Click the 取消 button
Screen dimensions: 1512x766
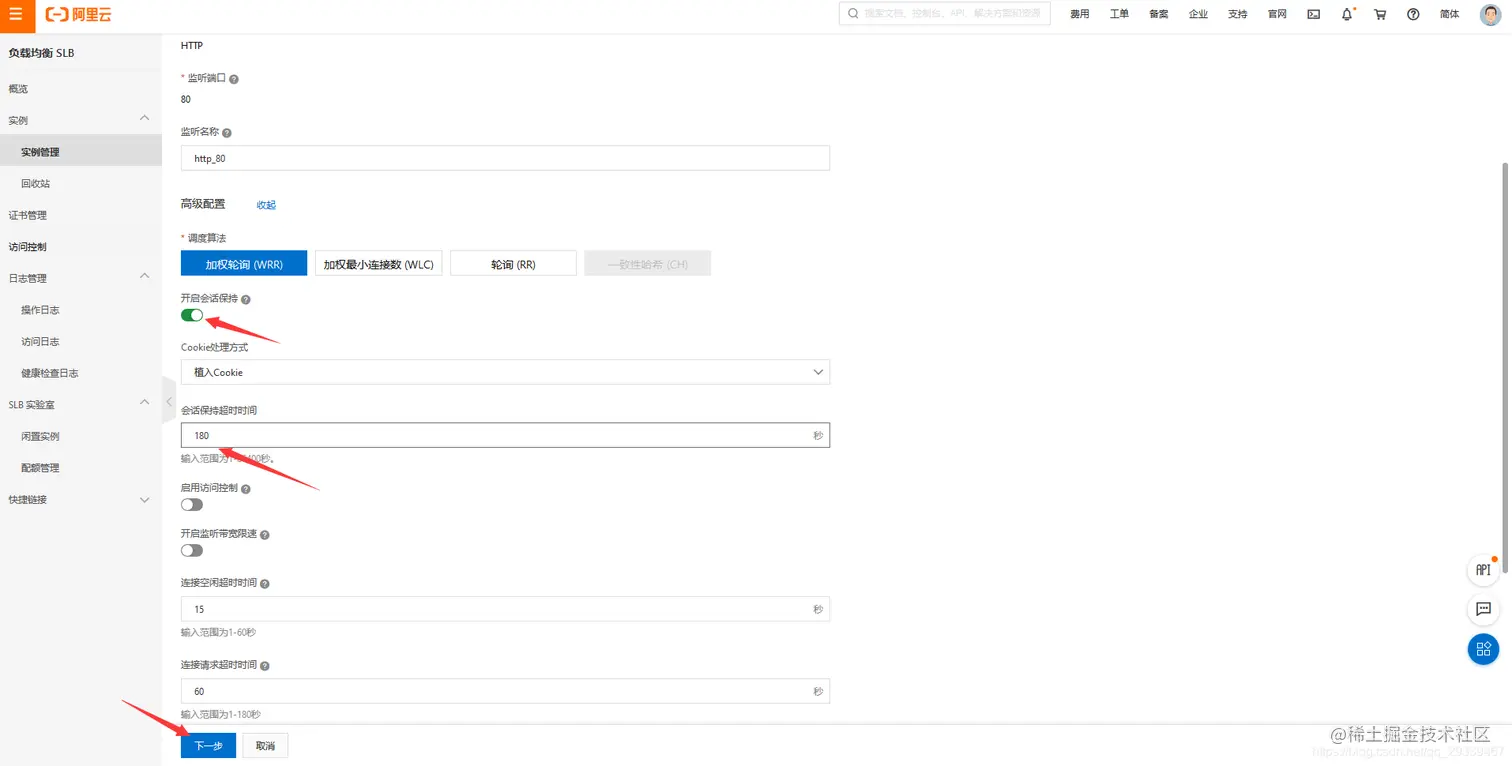click(x=265, y=745)
